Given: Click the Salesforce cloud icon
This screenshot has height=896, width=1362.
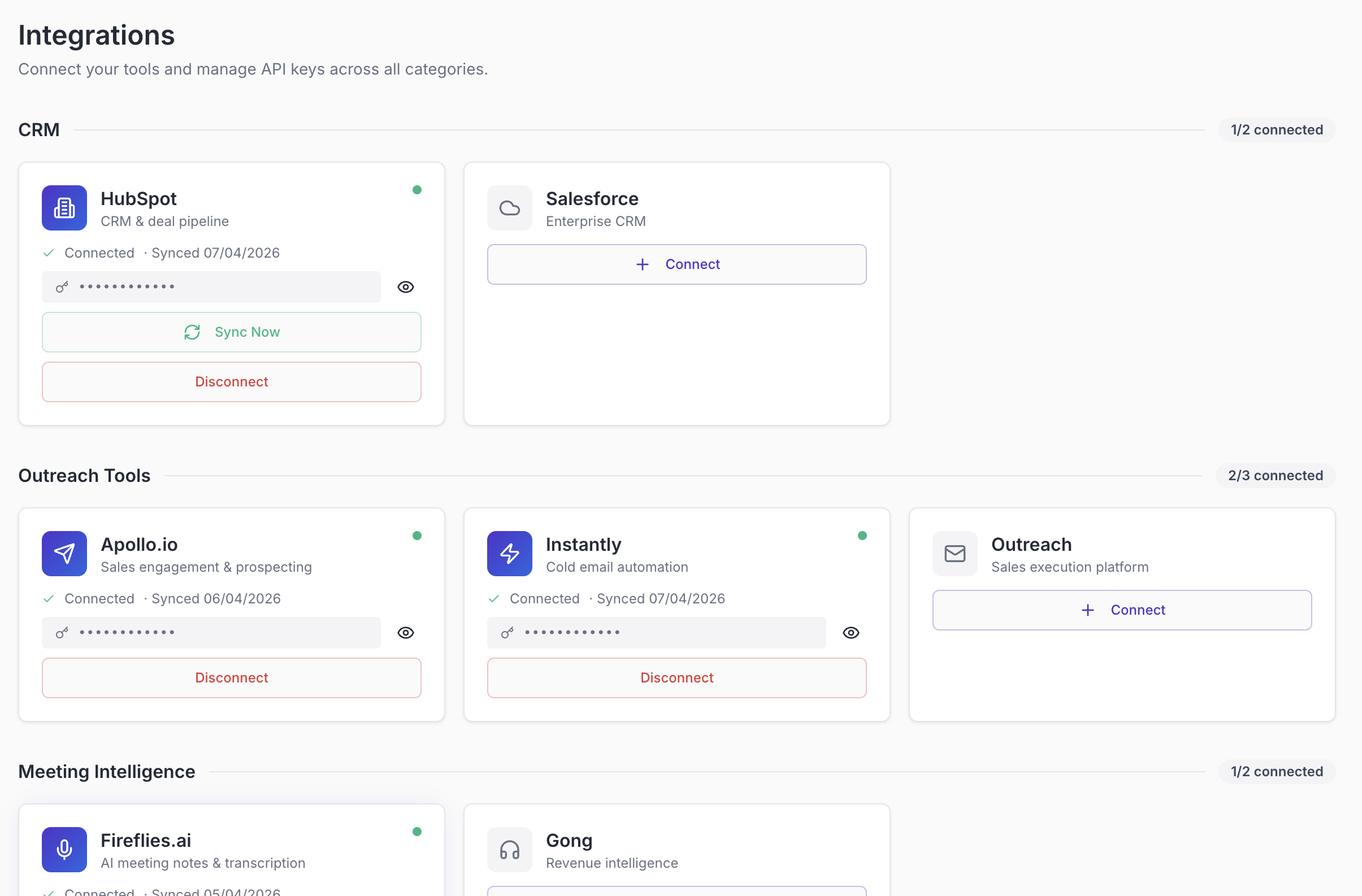Looking at the screenshot, I should (x=509, y=208).
